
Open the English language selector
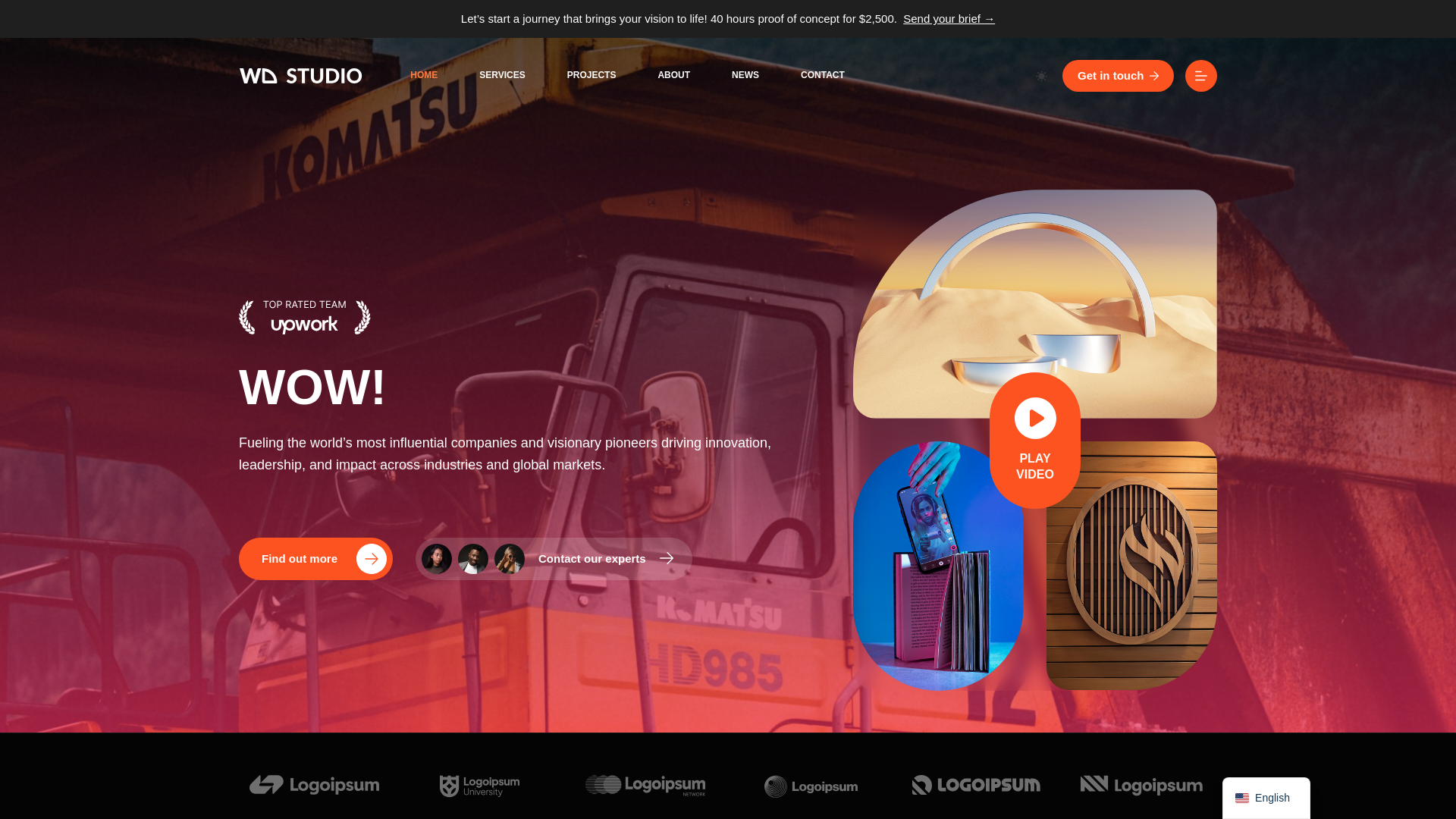point(1266,798)
